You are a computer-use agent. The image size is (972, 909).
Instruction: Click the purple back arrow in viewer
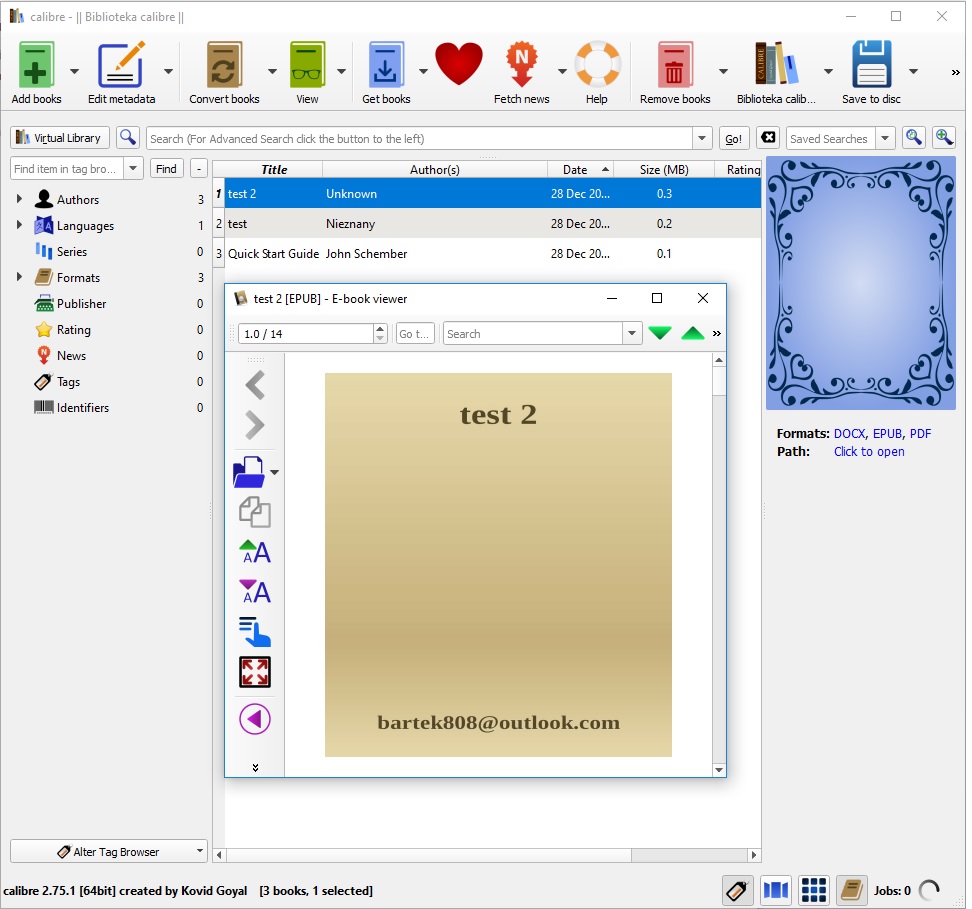255,719
